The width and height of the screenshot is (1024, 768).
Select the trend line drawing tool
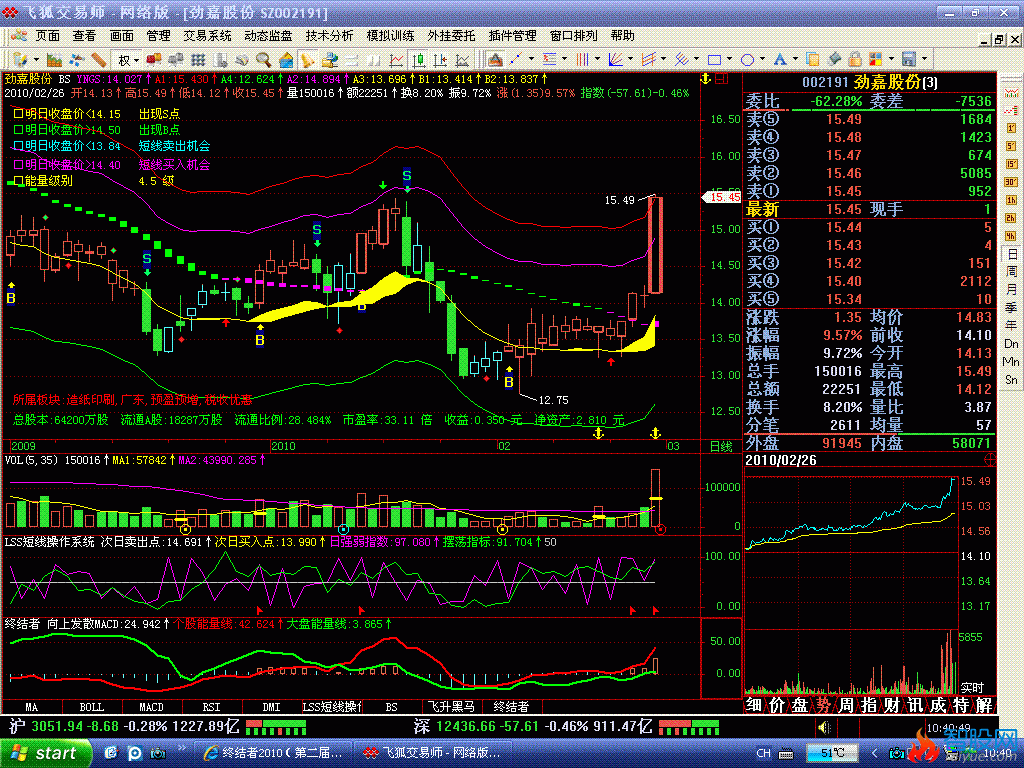pyautogui.click(x=516, y=60)
